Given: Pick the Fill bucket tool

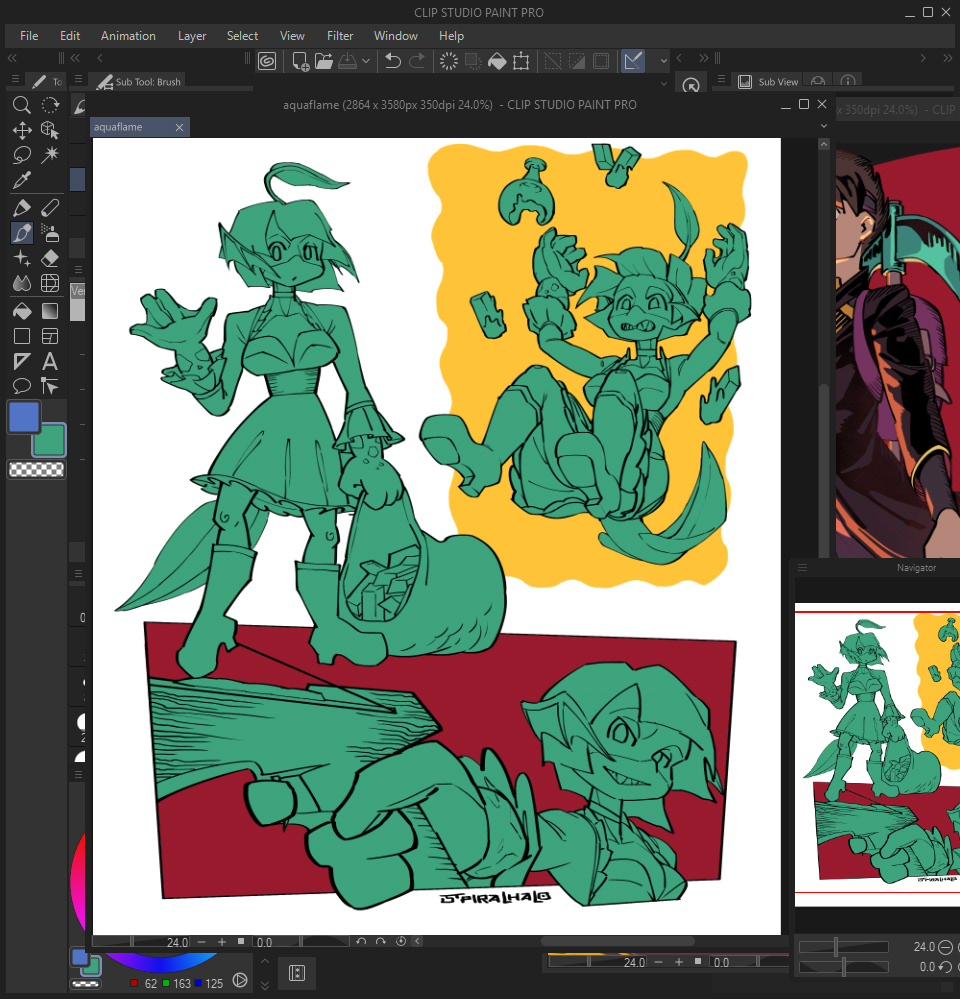Looking at the screenshot, I should click(21, 311).
